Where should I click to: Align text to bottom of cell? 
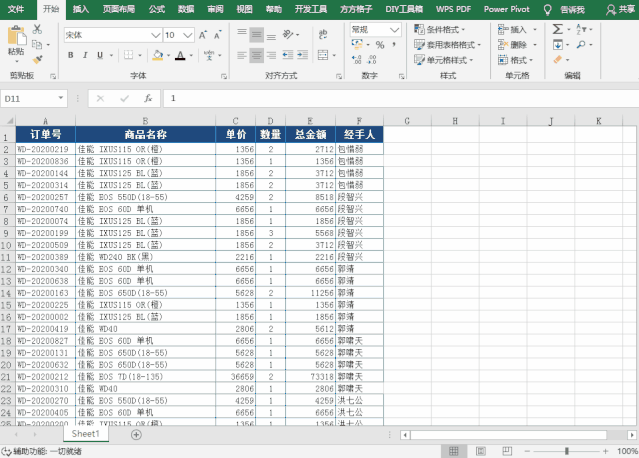click(x=271, y=34)
